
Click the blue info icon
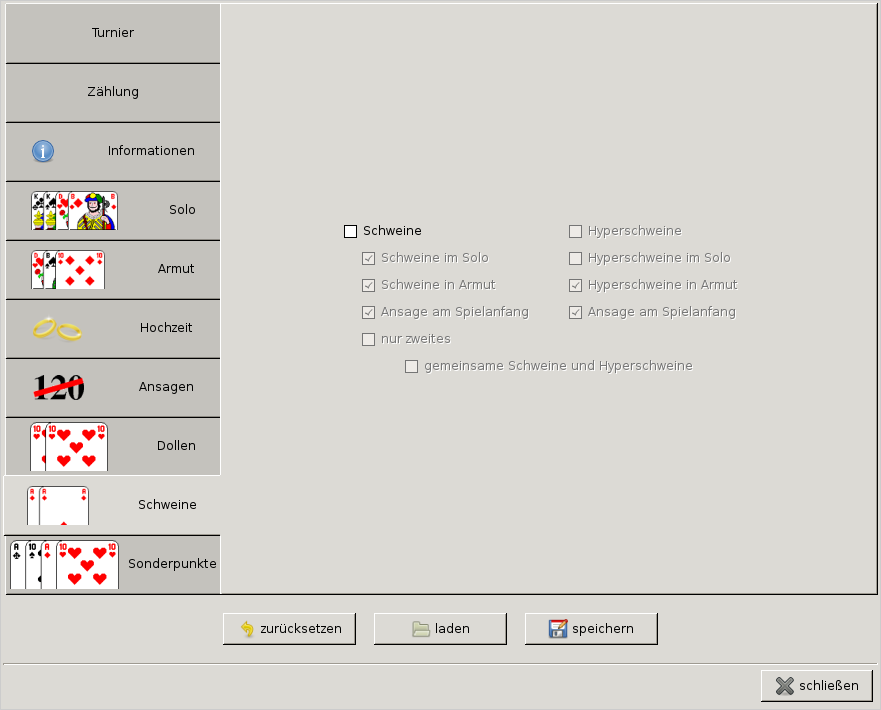click(43, 151)
